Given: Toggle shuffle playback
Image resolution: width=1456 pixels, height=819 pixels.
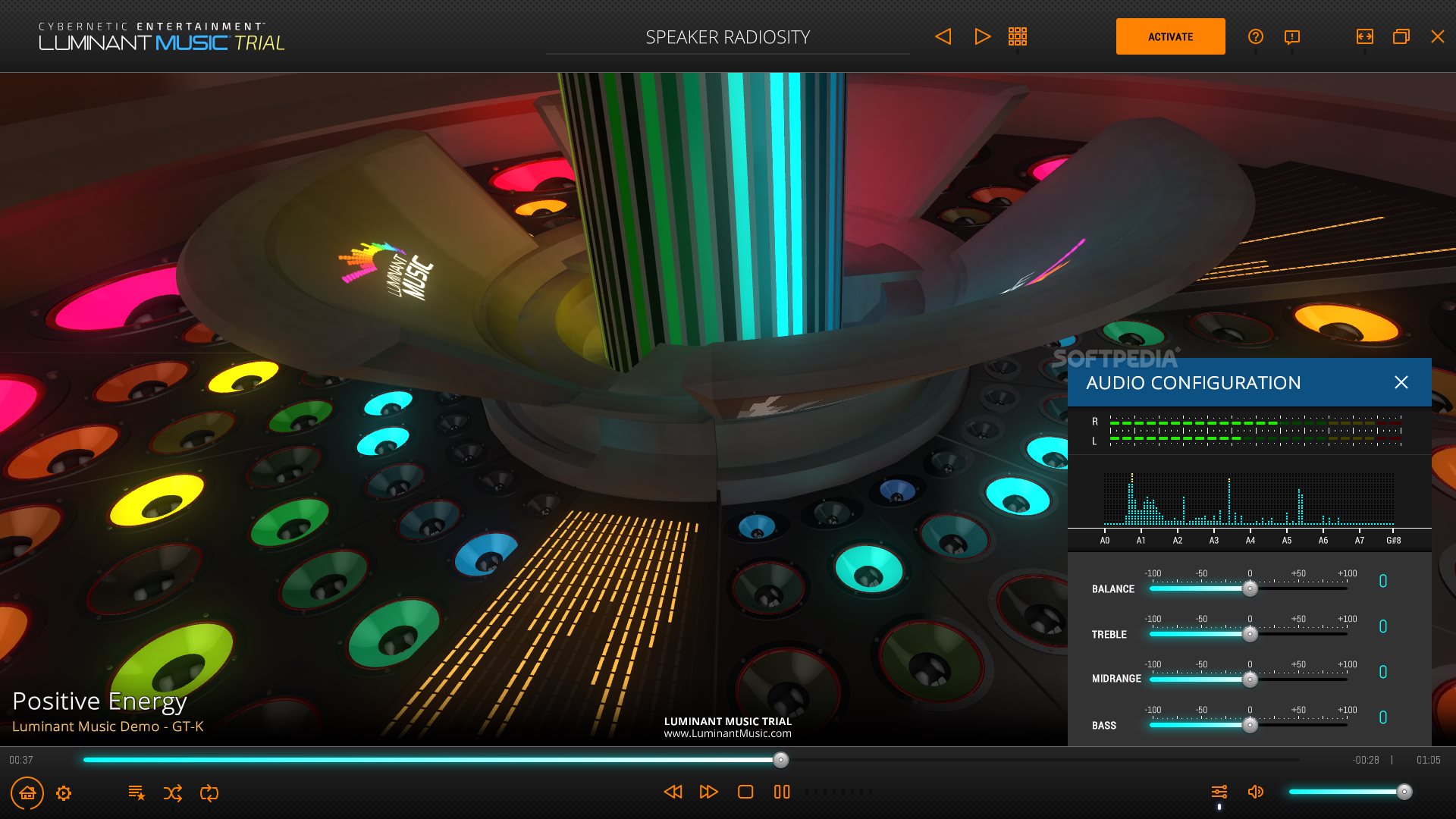Looking at the screenshot, I should (173, 793).
